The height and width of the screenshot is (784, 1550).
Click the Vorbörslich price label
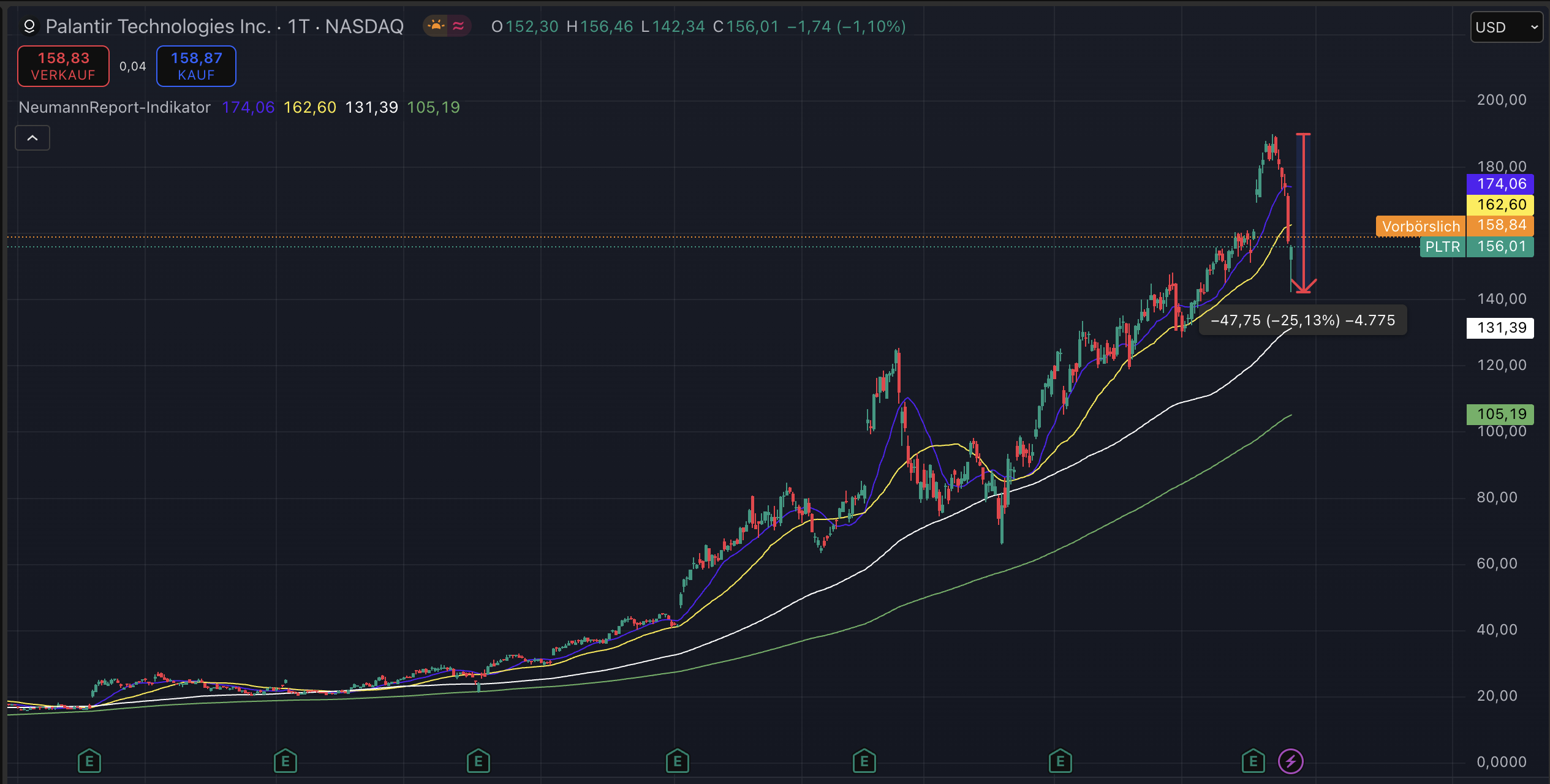tap(1421, 226)
